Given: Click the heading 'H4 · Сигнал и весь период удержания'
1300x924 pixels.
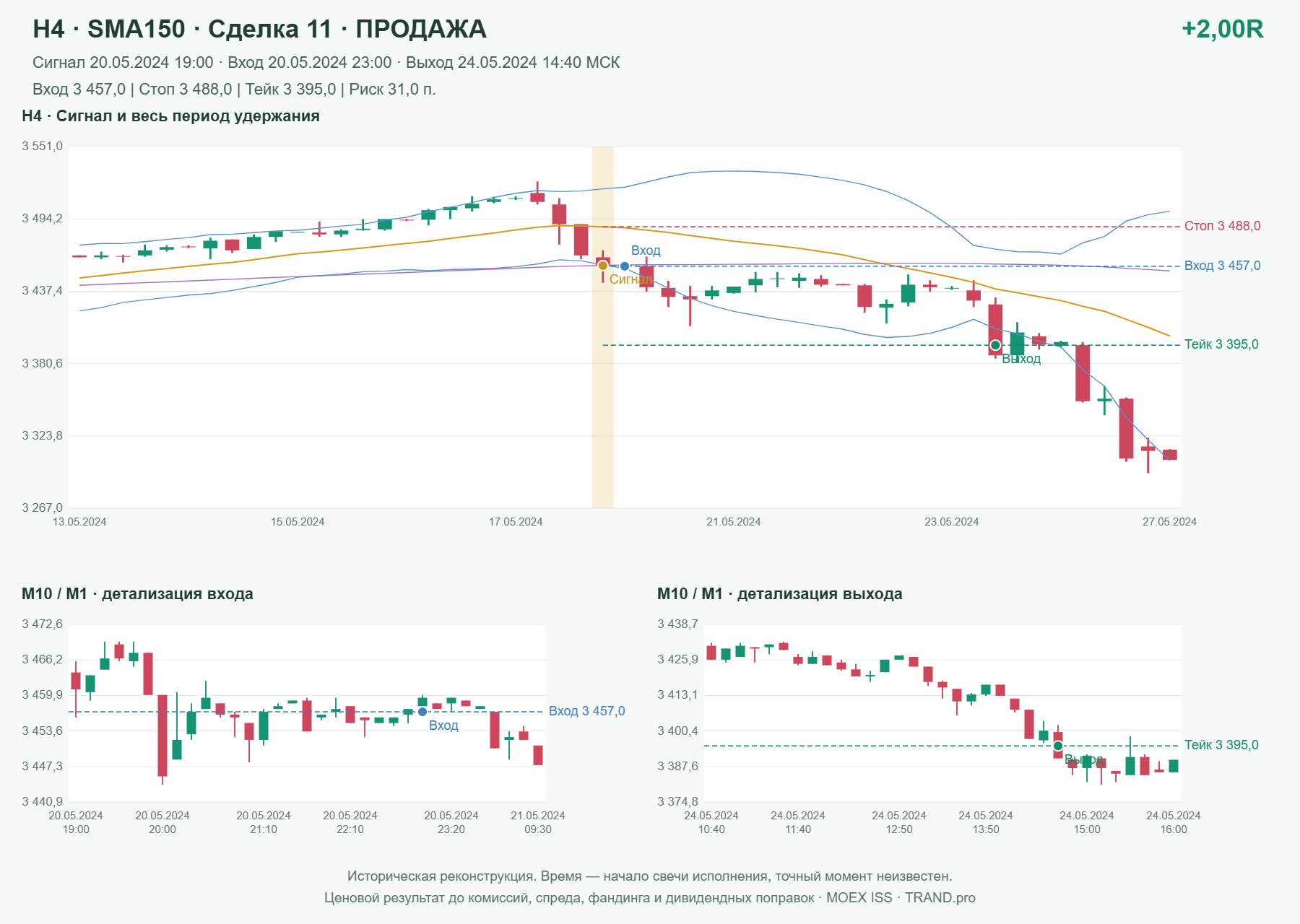Looking at the screenshot, I should pyautogui.click(x=170, y=116).
